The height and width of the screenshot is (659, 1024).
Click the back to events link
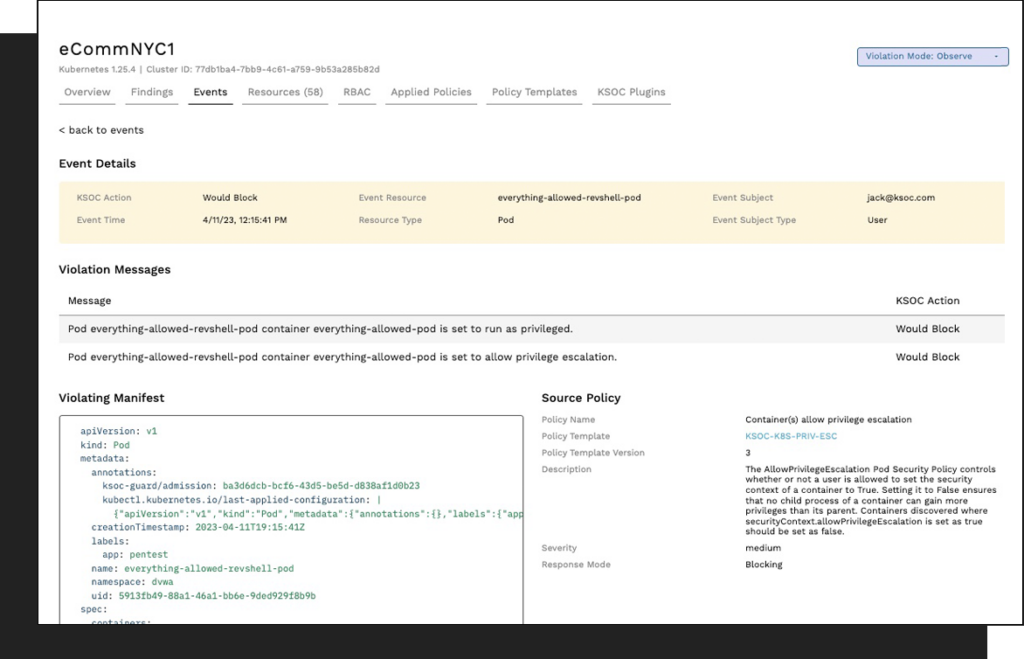[101, 130]
